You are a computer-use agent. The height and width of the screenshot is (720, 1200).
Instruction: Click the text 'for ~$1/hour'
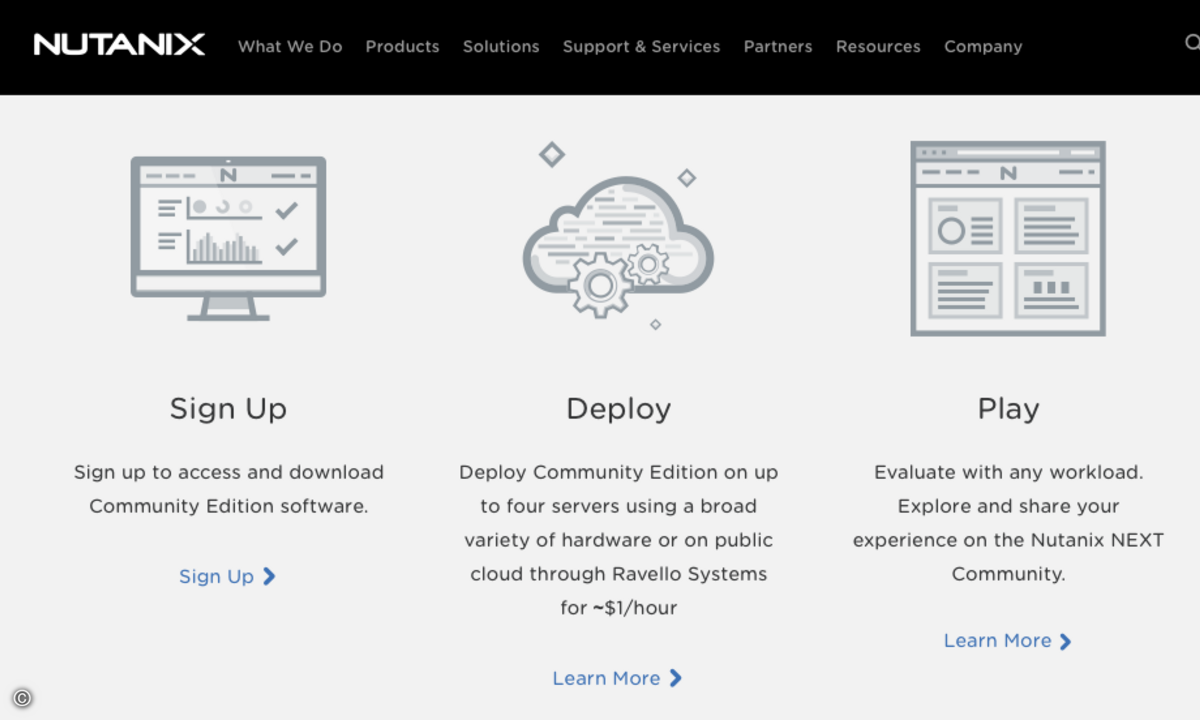619,608
